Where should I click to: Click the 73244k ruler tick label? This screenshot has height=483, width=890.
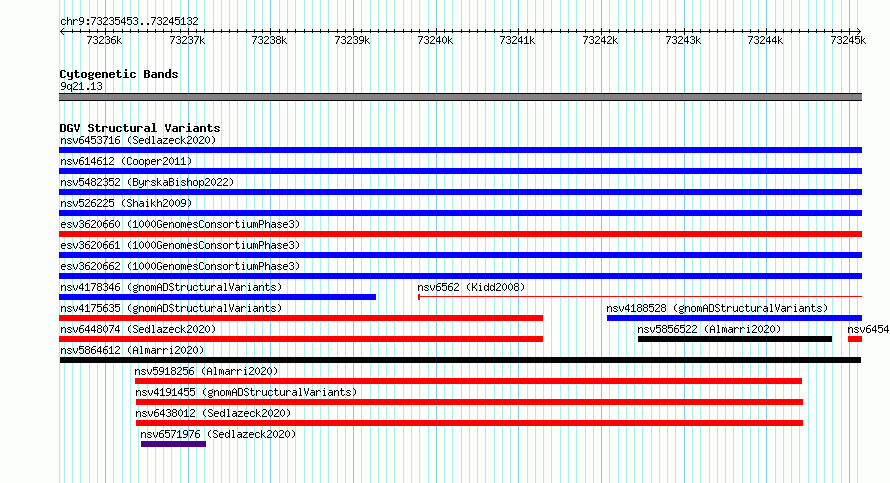[765, 40]
